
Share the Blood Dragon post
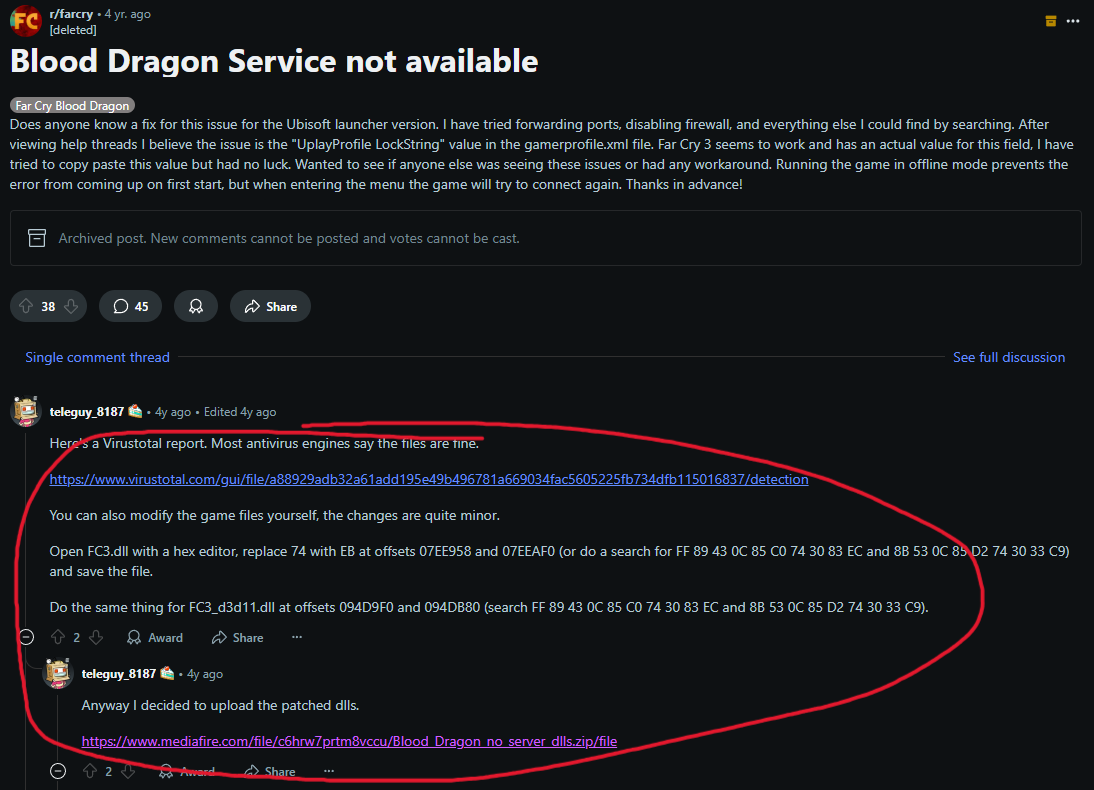[270, 306]
